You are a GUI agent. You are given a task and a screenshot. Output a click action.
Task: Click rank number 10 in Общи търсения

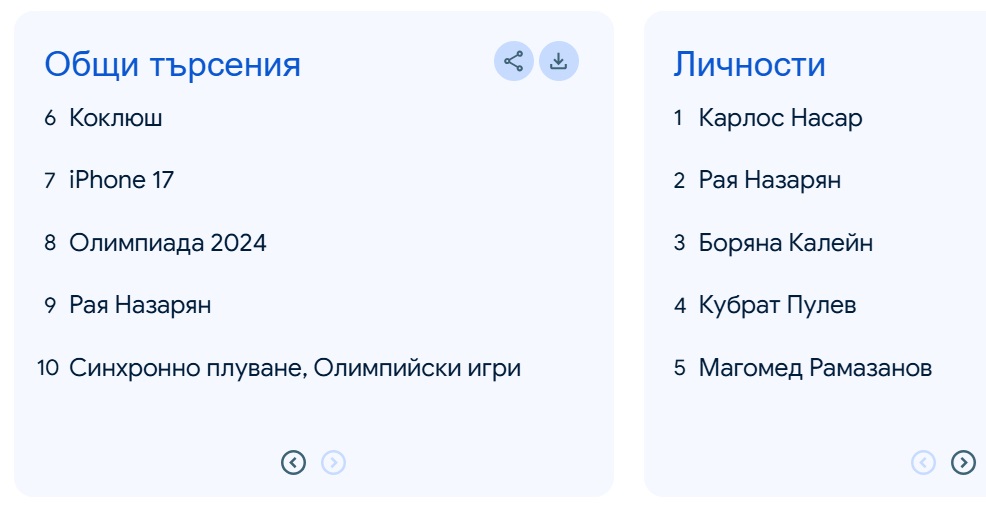click(x=48, y=368)
